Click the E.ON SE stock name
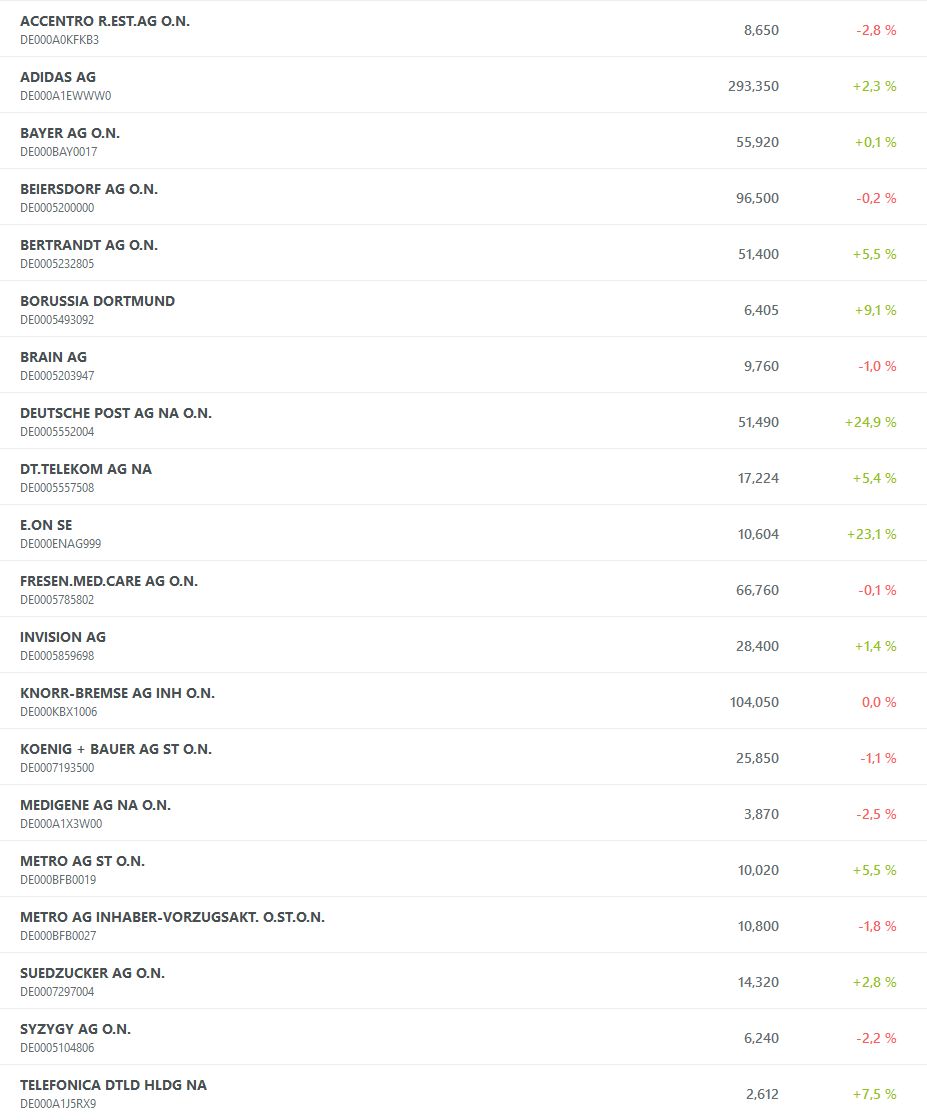The width and height of the screenshot is (927, 1120). tap(46, 525)
